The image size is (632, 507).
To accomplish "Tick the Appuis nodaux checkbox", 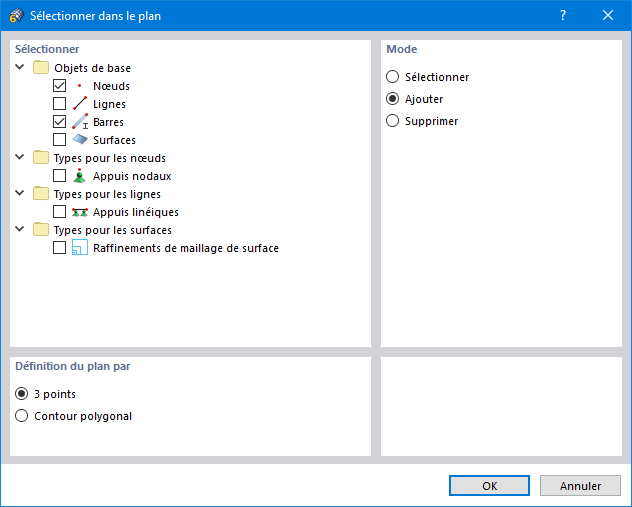I will pyautogui.click(x=60, y=176).
